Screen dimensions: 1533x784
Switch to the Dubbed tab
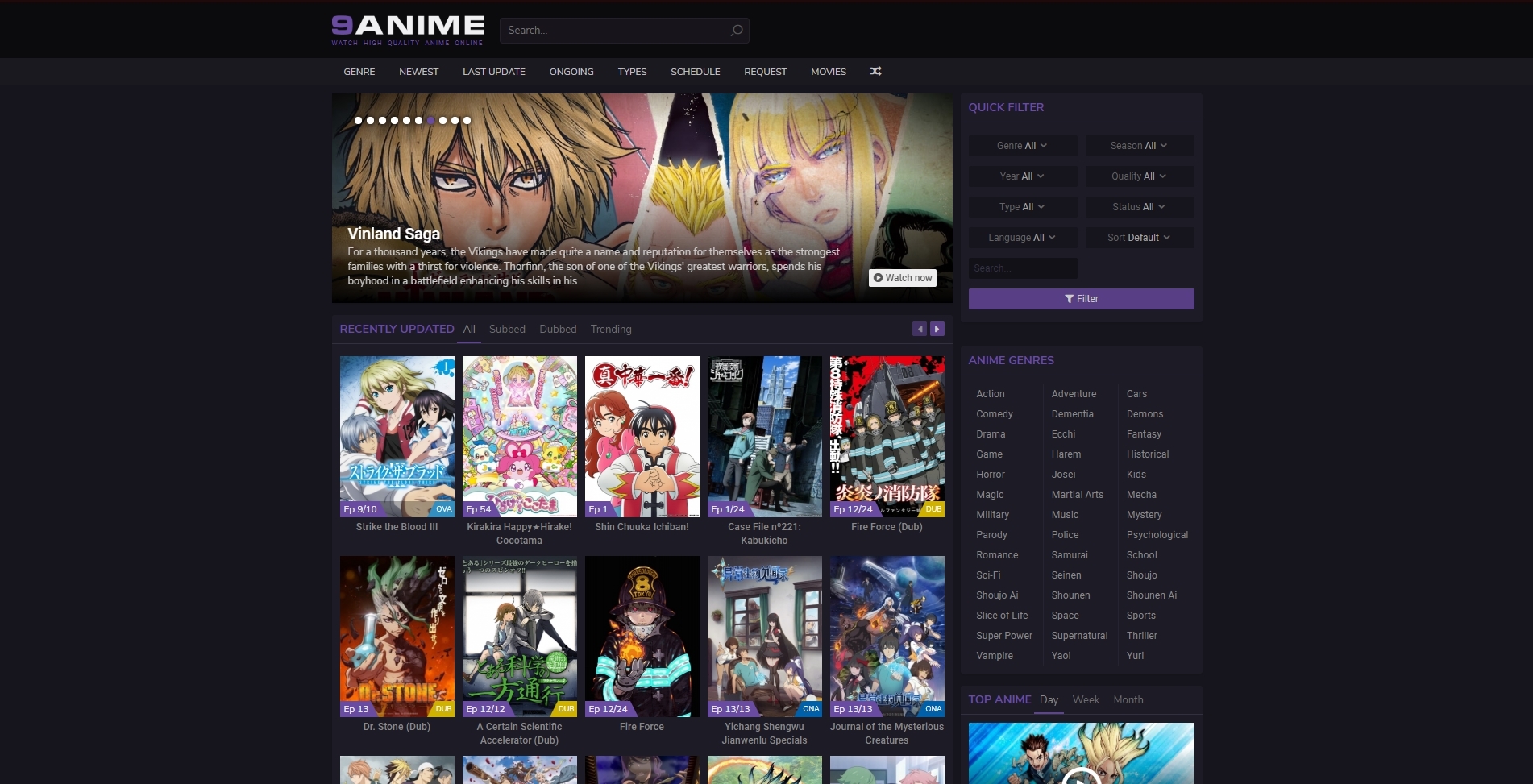(558, 329)
